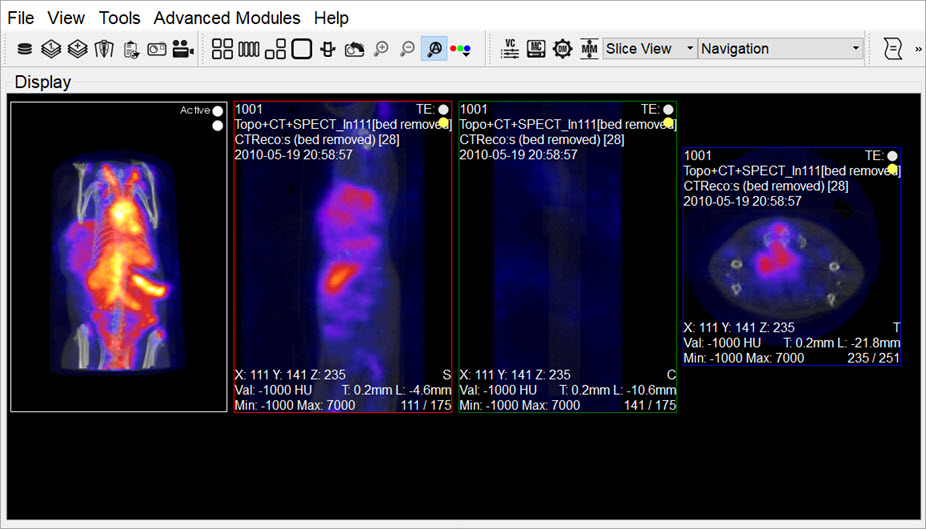Click the video camera recording icon
Viewport: 926px width, 529px height.
pyautogui.click(x=183, y=49)
